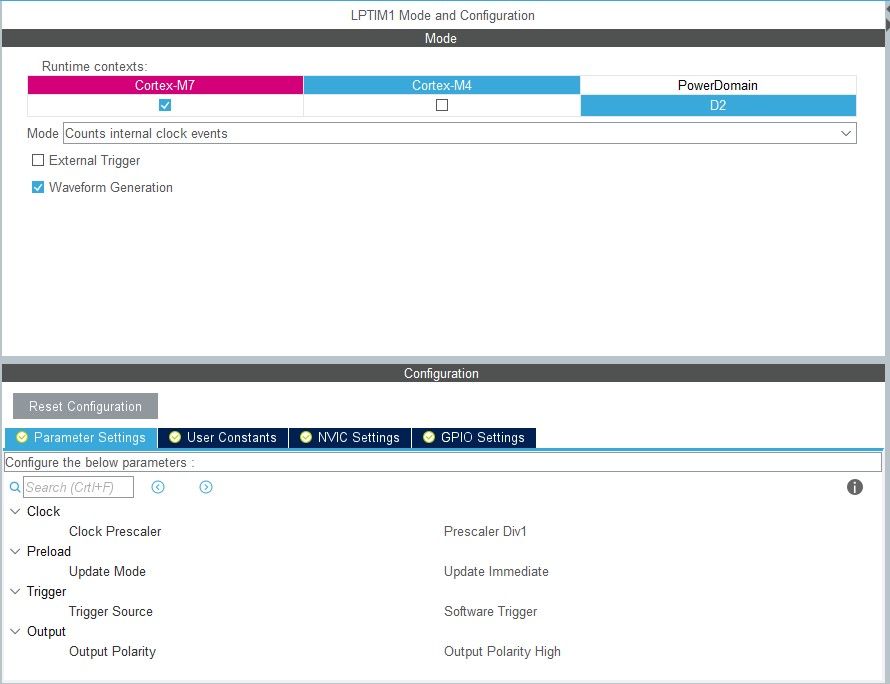Change the Update Immediate value
This screenshot has height=684, width=890.
click(x=496, y=572)
